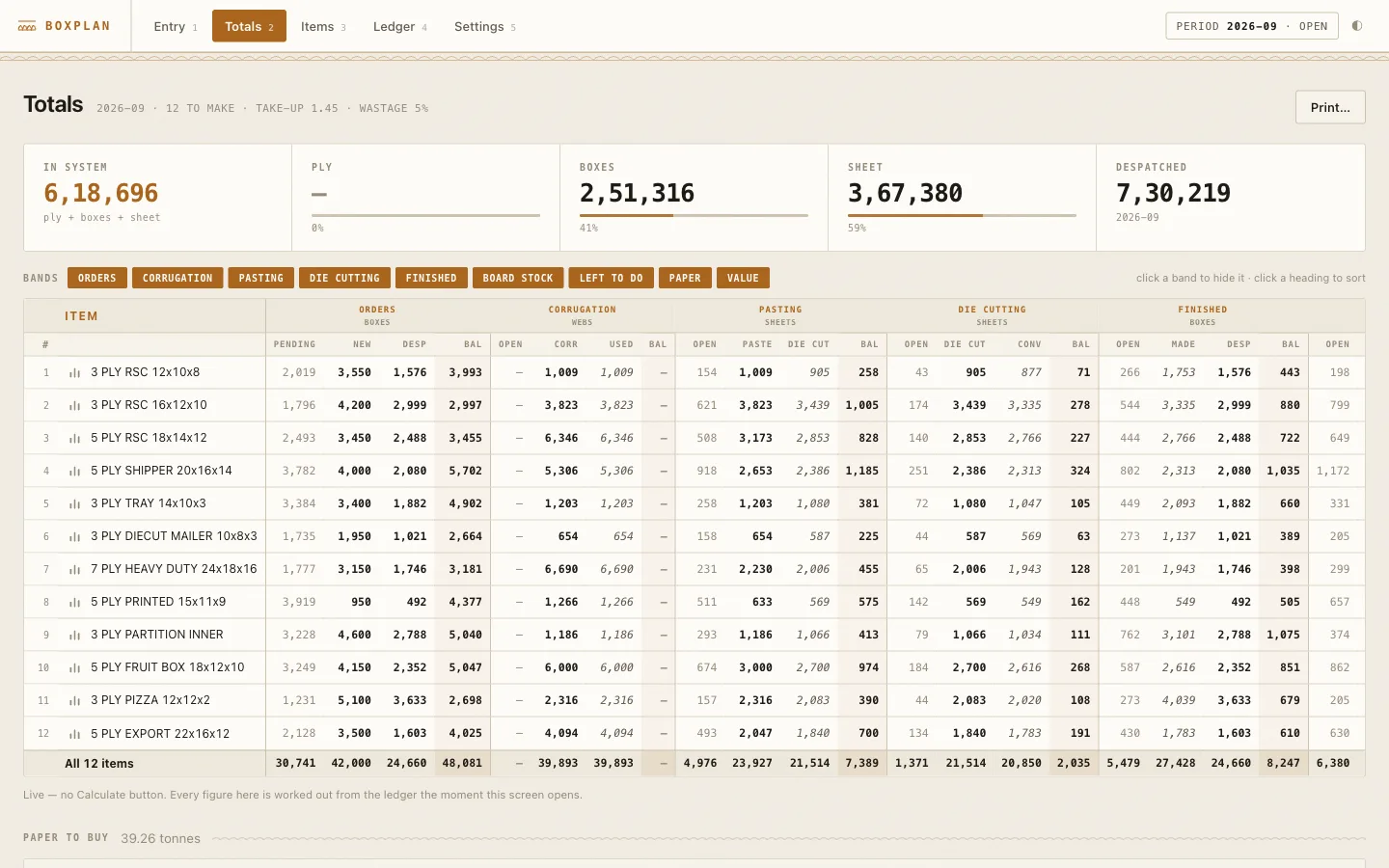Image resolution: width=1389 pixels, height=868 pixels.
Task: Hide the CORRUGATION band
Action: [x=177, y=278]
